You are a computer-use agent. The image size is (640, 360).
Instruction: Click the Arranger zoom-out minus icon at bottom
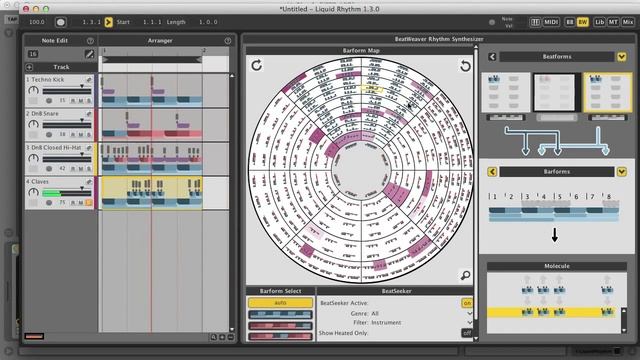point(231,337)
